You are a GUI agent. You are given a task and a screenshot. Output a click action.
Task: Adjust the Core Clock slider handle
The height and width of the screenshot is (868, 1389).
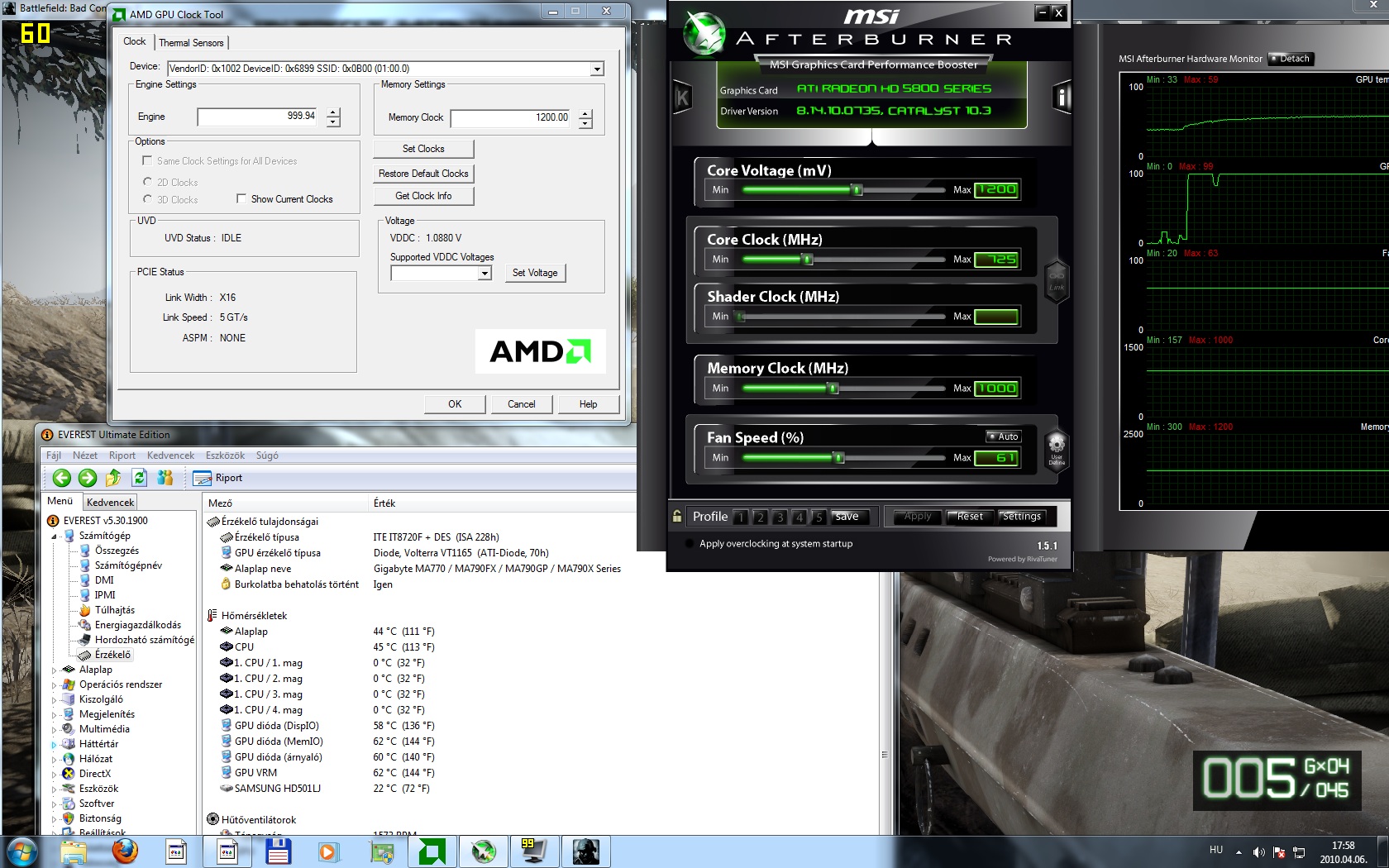tap(808, 260)
